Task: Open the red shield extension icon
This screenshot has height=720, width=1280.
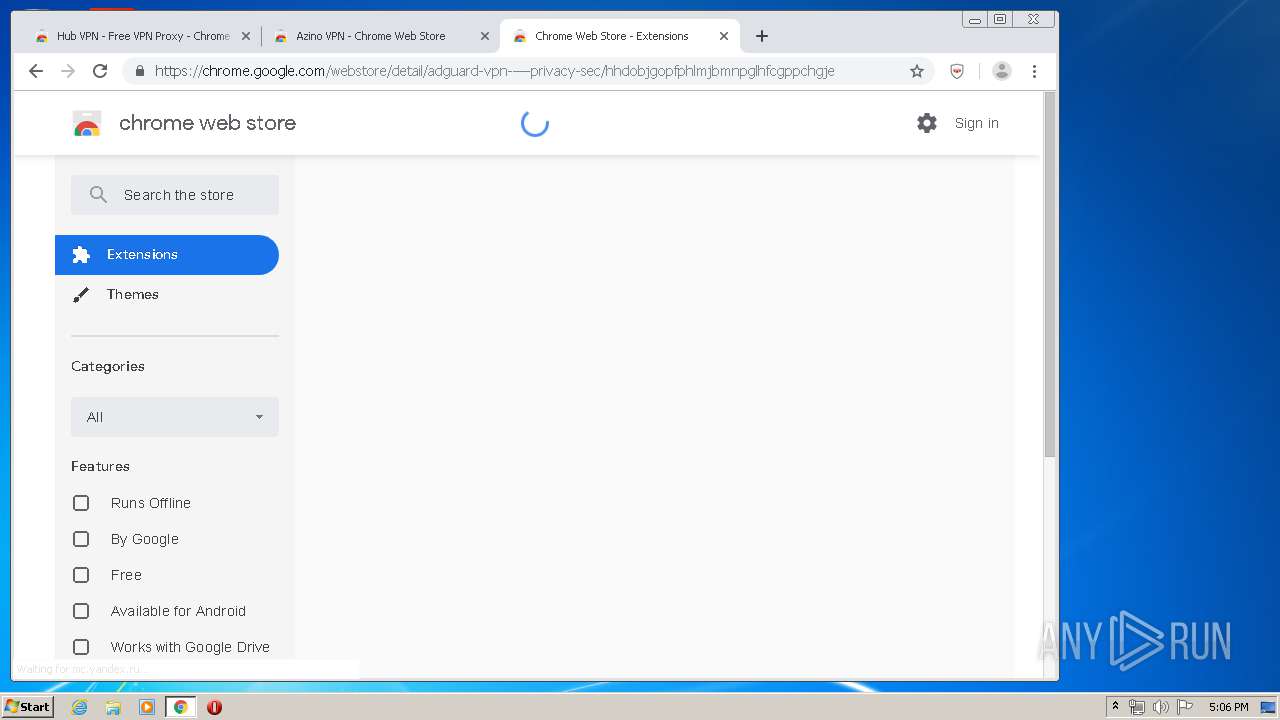Action: (957, 71)
